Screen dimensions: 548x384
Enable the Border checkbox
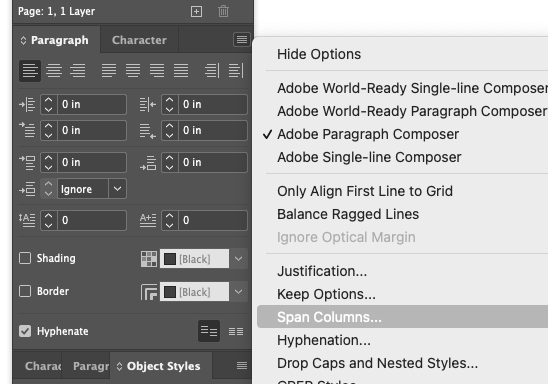(x=25, y=291)
